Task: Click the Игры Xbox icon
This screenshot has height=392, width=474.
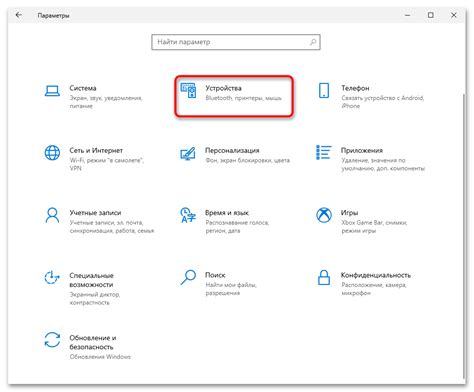Action: 324,215
